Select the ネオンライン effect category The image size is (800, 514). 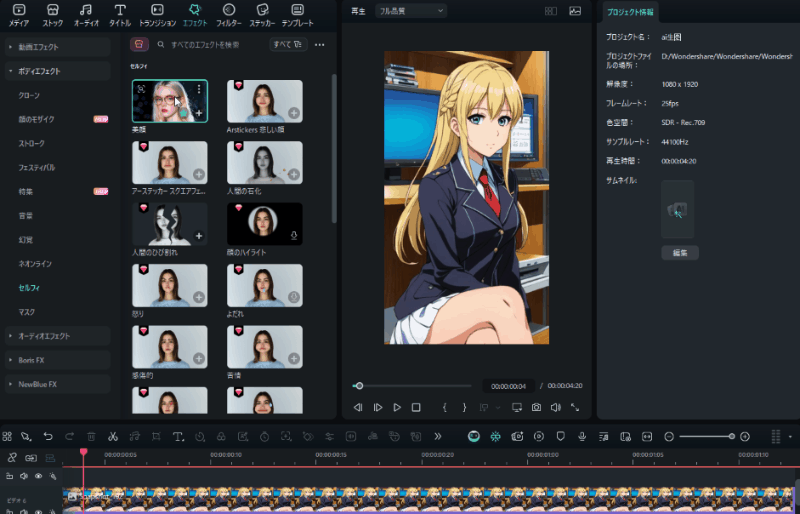tap(35, 264)
